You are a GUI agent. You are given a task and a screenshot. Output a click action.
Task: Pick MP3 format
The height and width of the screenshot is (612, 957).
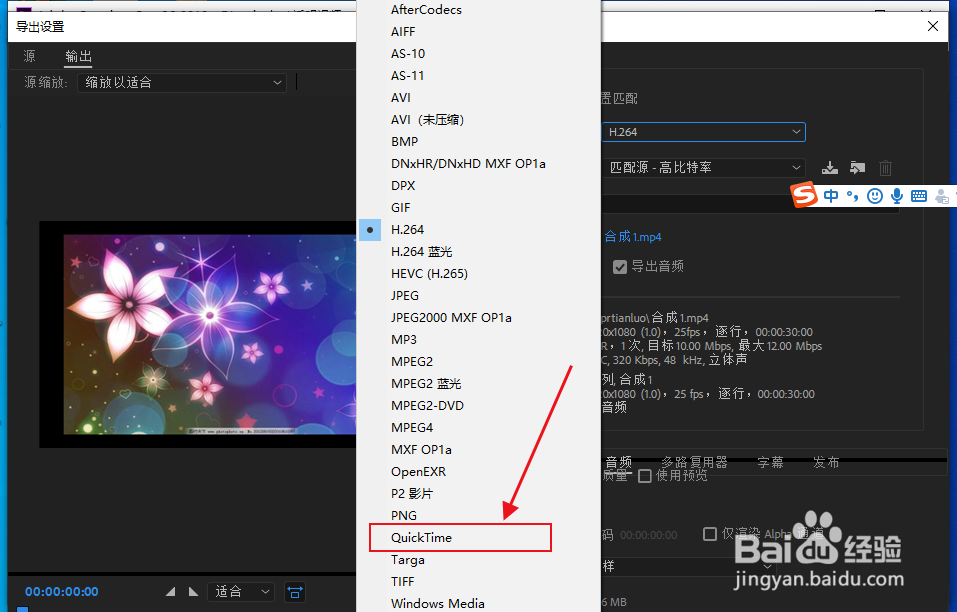[403, 339]
